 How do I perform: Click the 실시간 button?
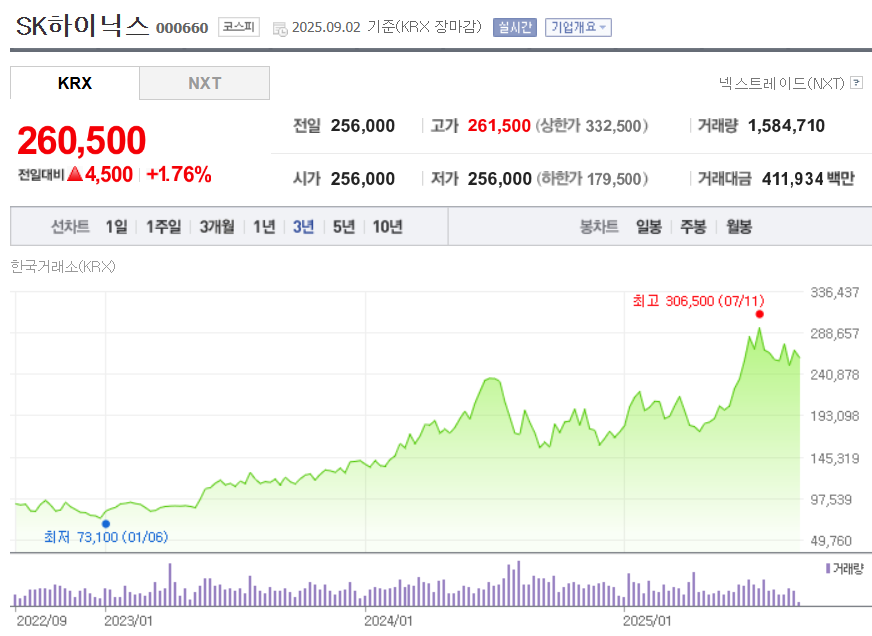(514, 27)
